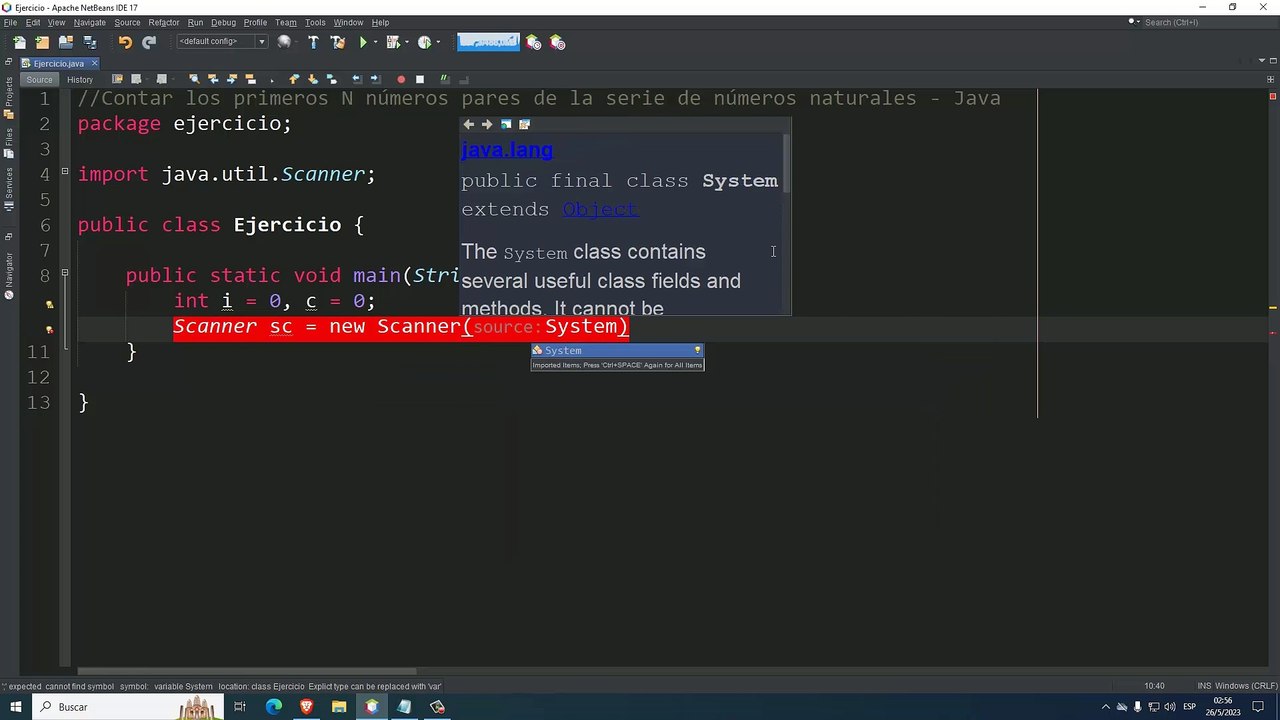
Task: Build the project with the hammer icon
Action: coord(313,42)
